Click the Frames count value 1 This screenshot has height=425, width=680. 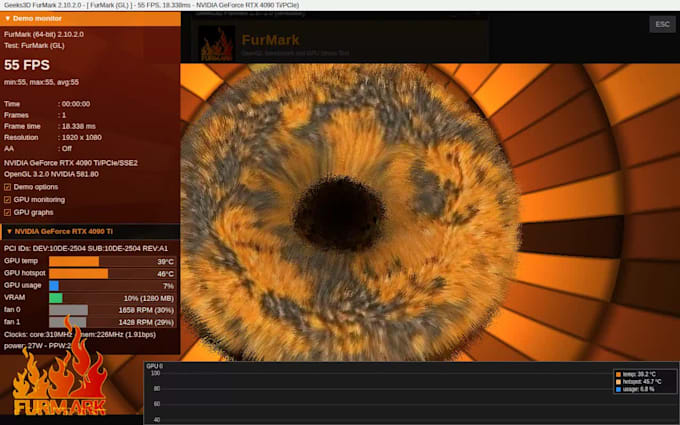[64, 115]
